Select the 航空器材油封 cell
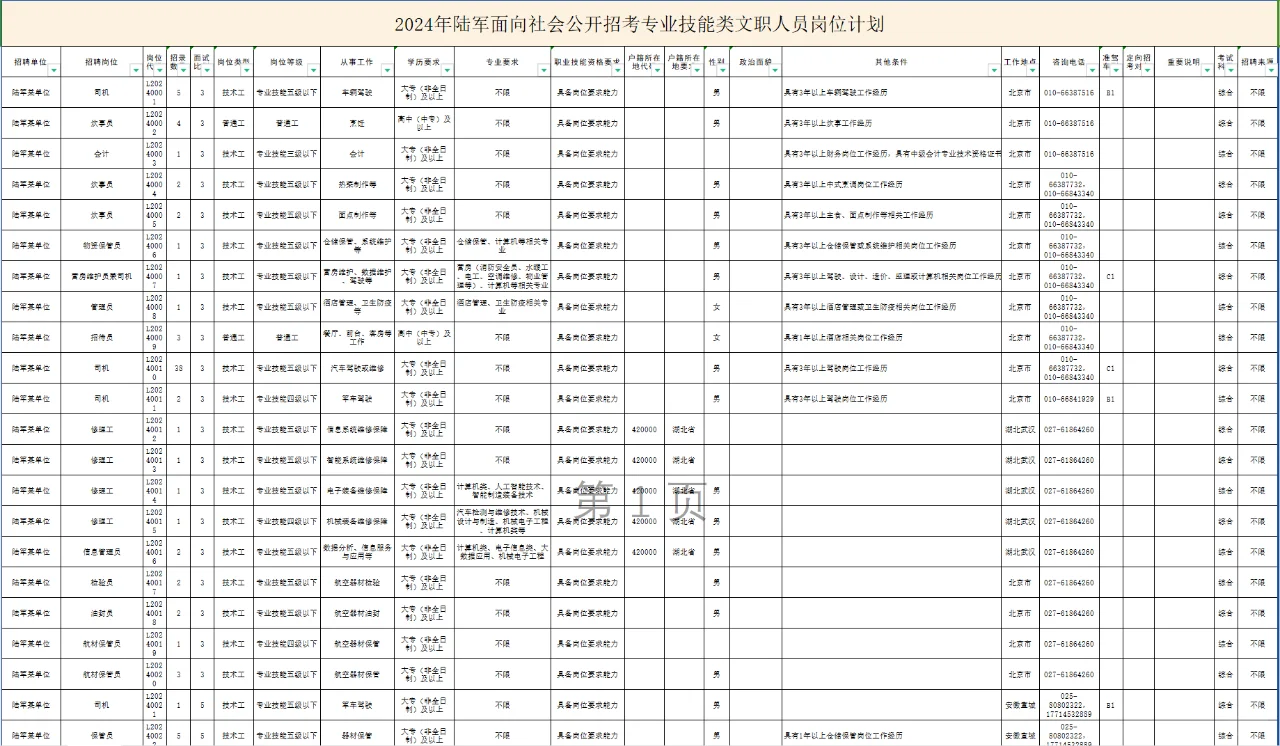This screenshot has height=746, width=1280. [x=357, y=613]
